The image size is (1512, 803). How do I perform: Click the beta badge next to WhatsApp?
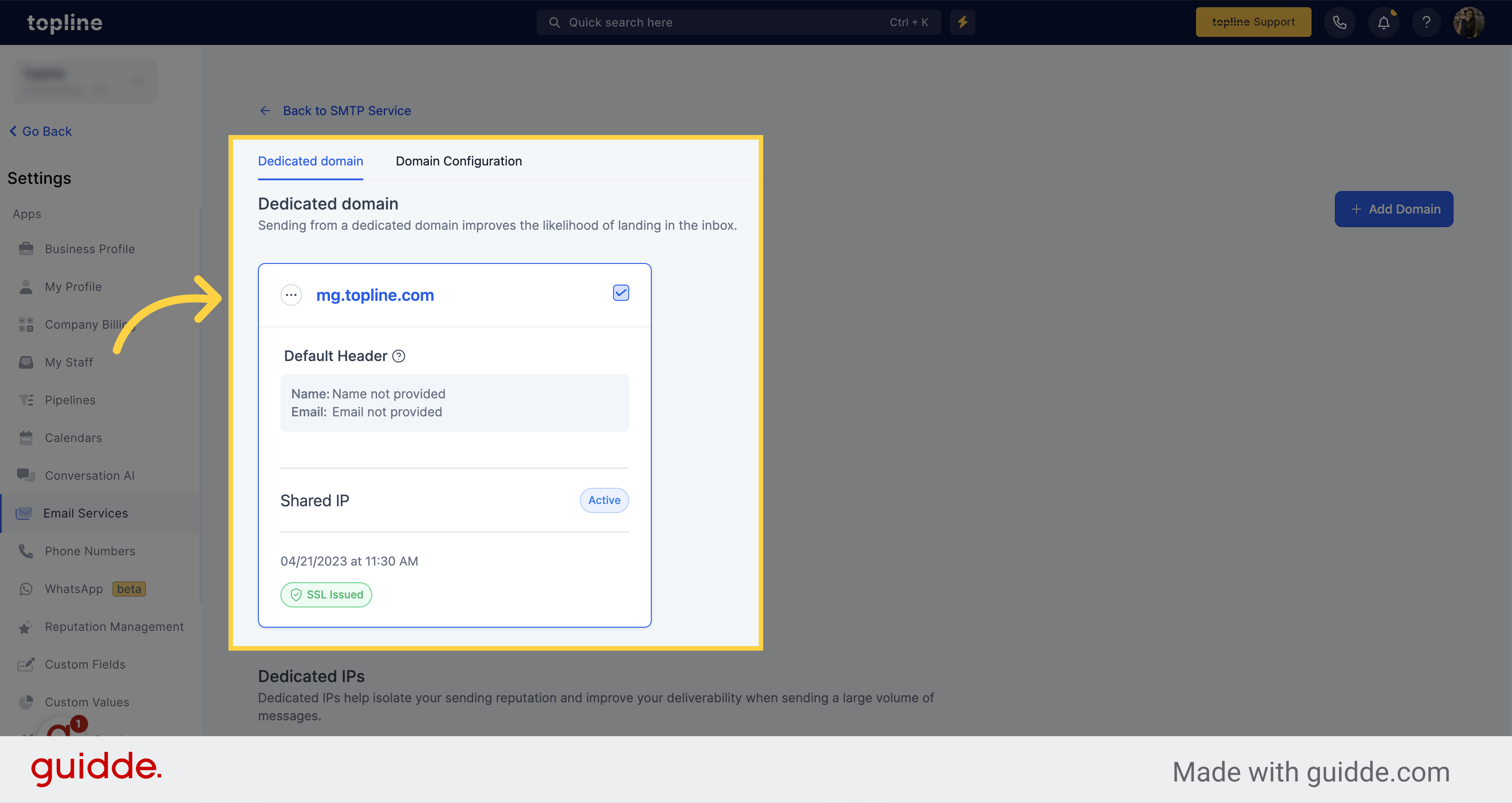click(129, 589)
